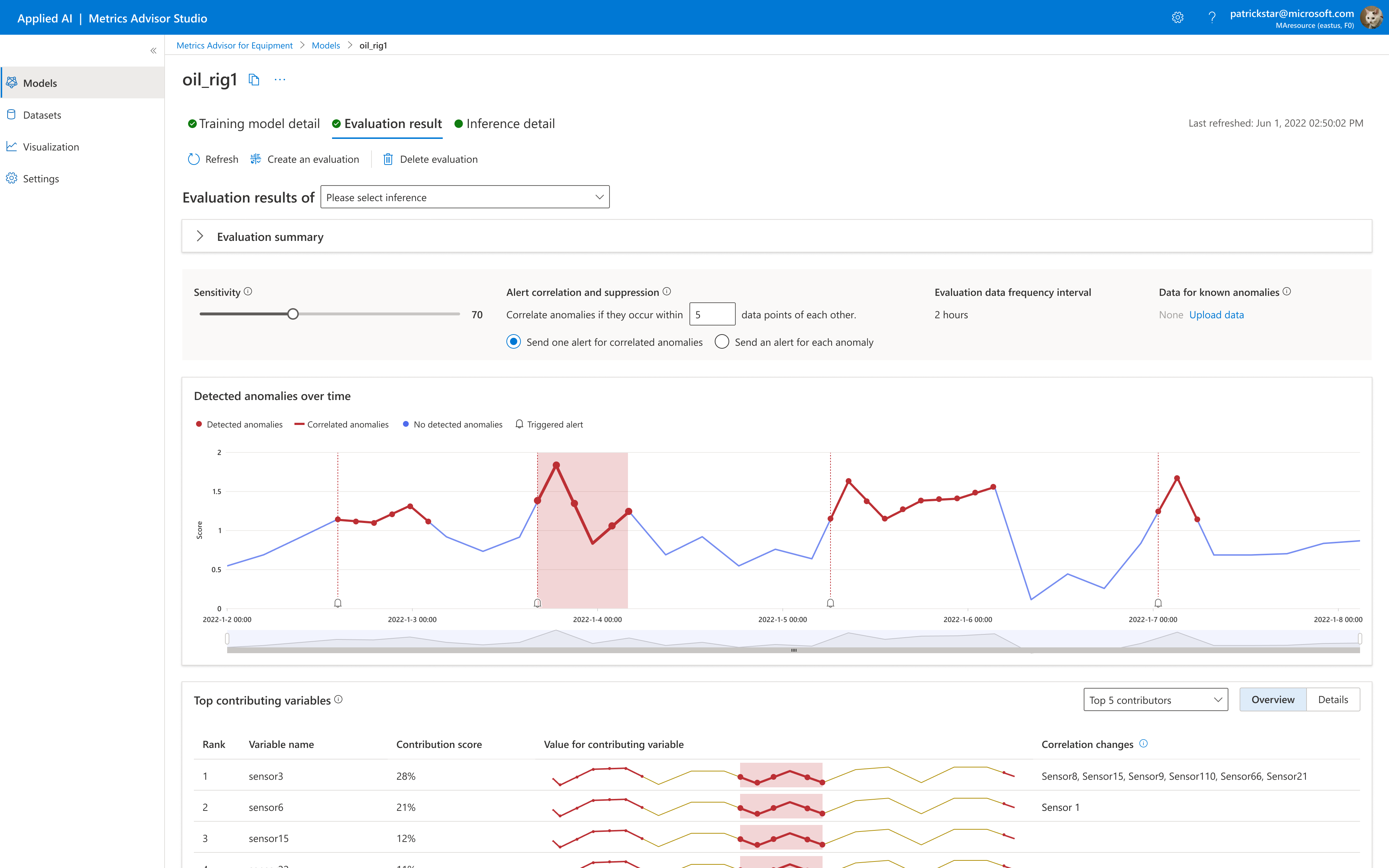1389x868 pixels.
Task: Click the Datasets database icon in sidebar
Action: coord(12,115)
